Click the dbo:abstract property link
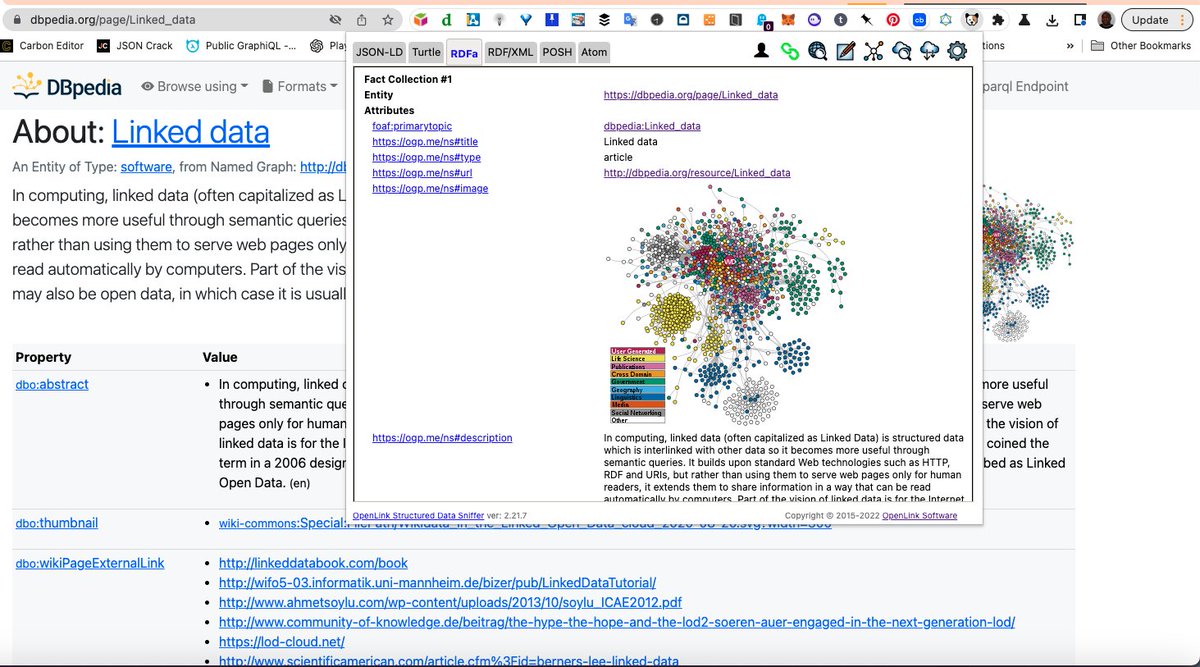 coord(52,384)
